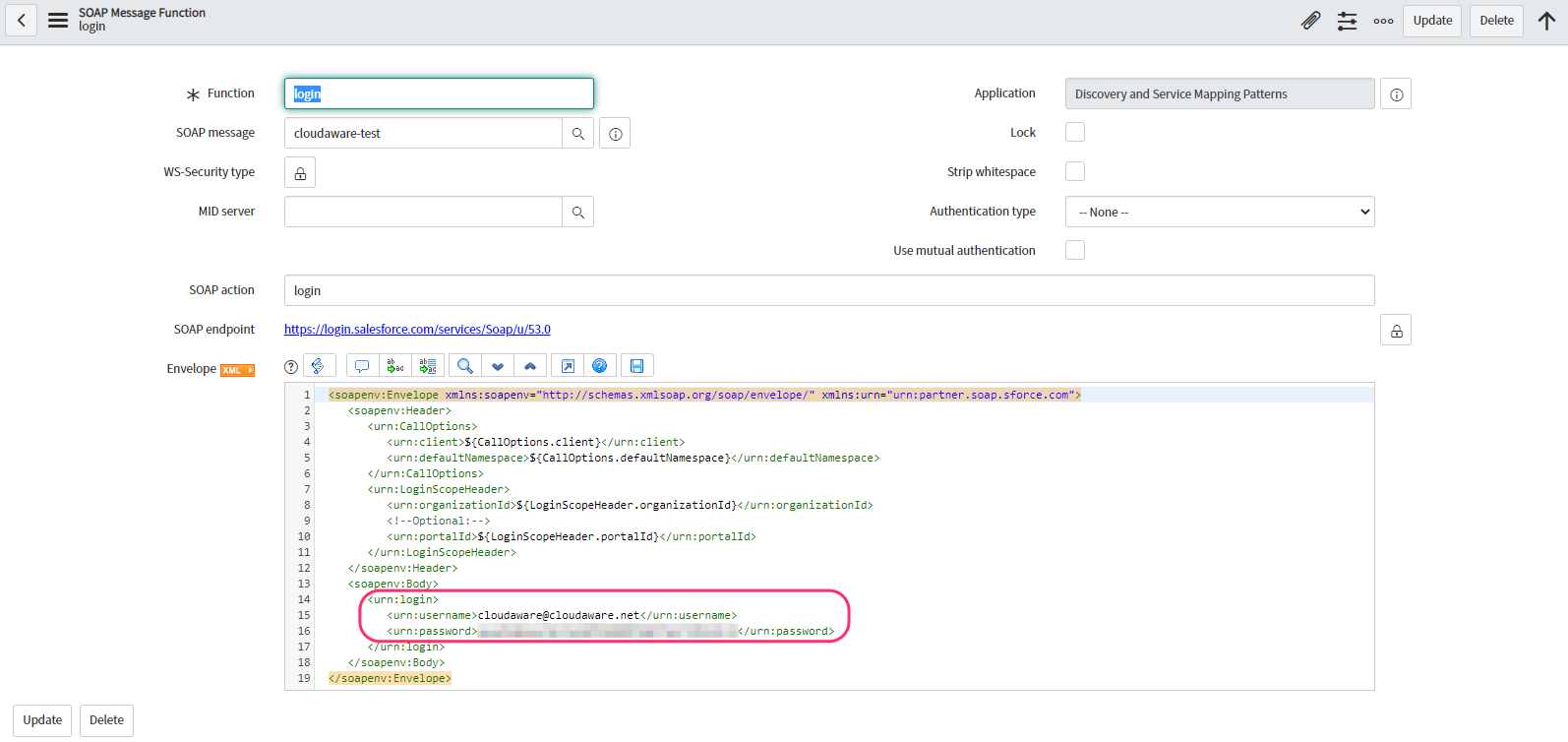Tick Use mutual authentication checkbox
1568x742 pixels.
click(x=1075, y=251)
